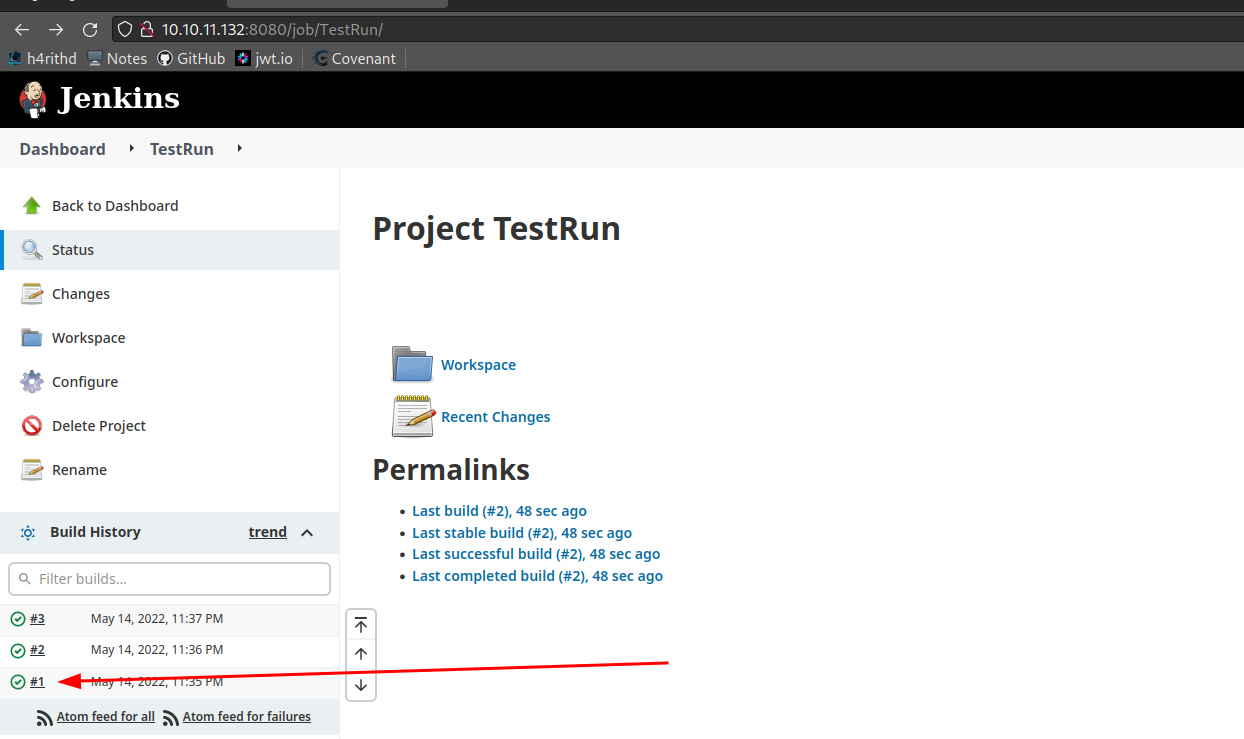Open Last completed build (#2) permalink
The width and height of the screenshot is (1244, 739).
point(537,576)
